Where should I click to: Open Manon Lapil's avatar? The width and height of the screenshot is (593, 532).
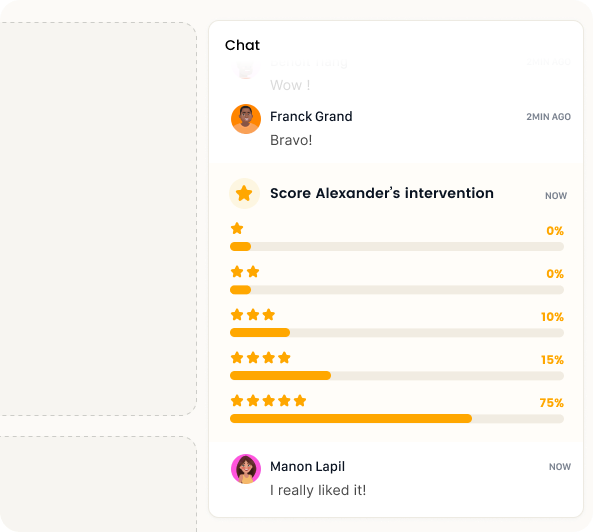pos(246,469)
